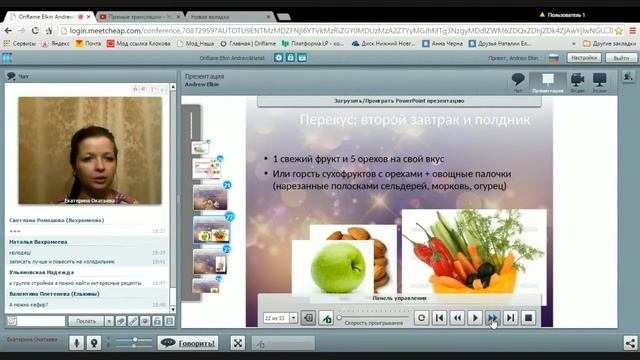Toggle the slide panel icon next to slide dropdown

click(x=308, y=318)
